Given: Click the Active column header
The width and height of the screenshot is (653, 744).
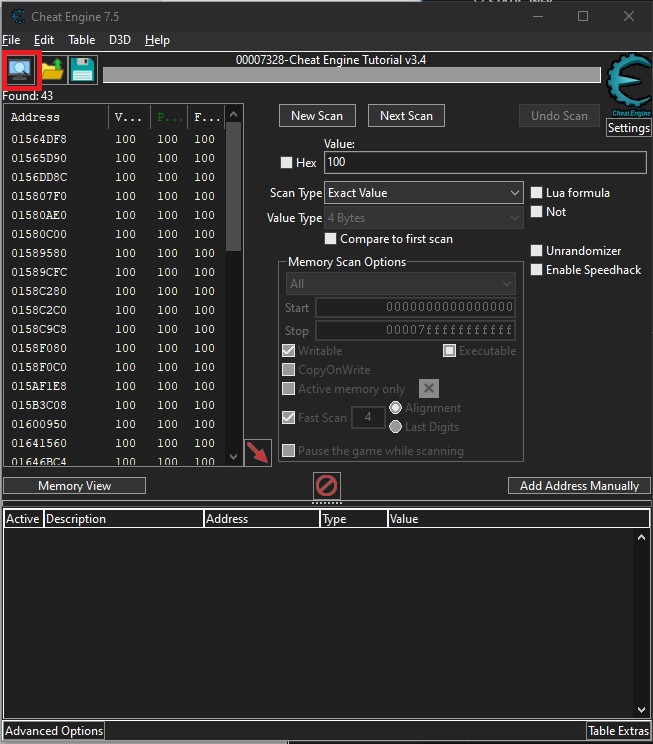Looking at the screenshot, I should 23,519.
